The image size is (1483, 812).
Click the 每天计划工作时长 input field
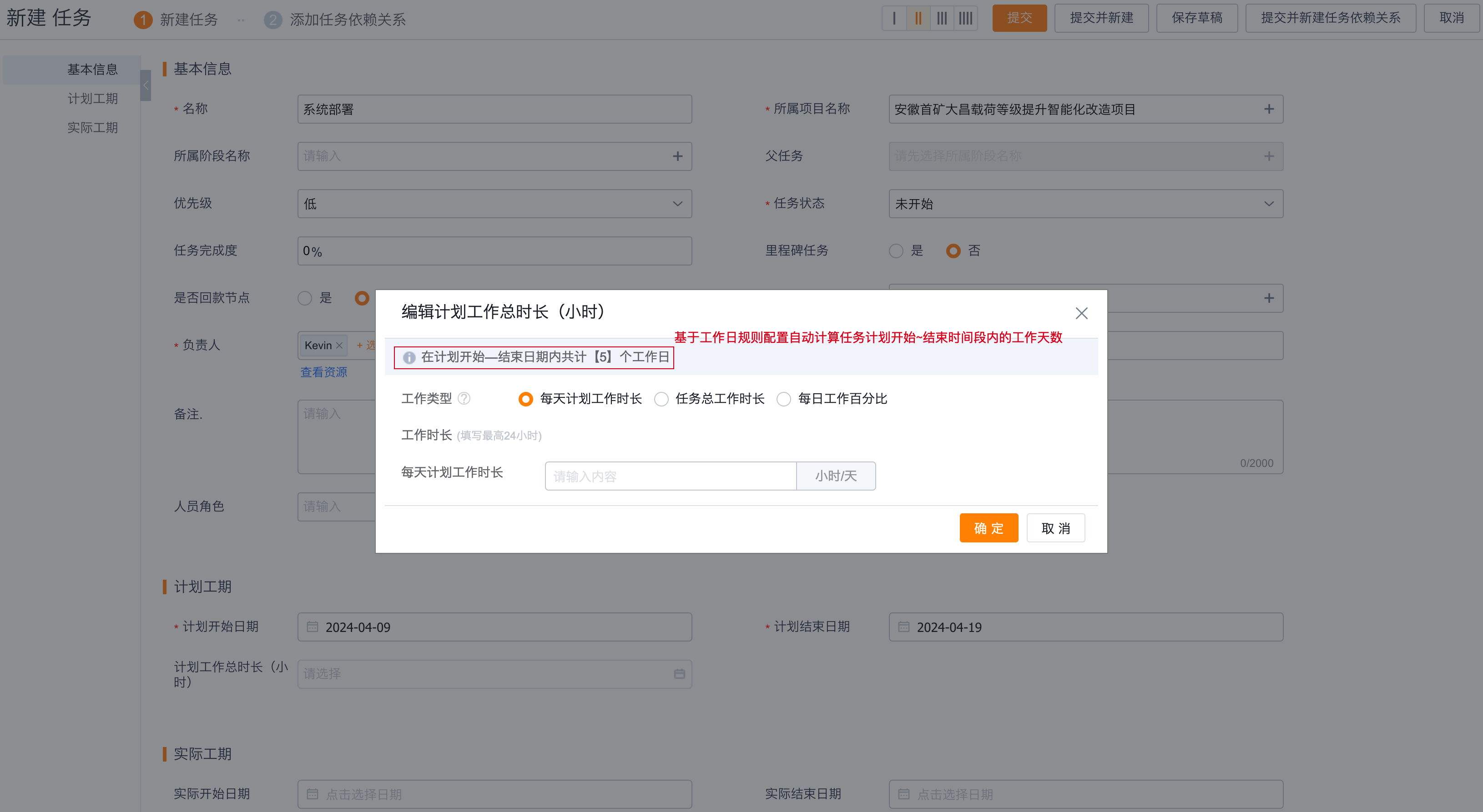point(670,476)
